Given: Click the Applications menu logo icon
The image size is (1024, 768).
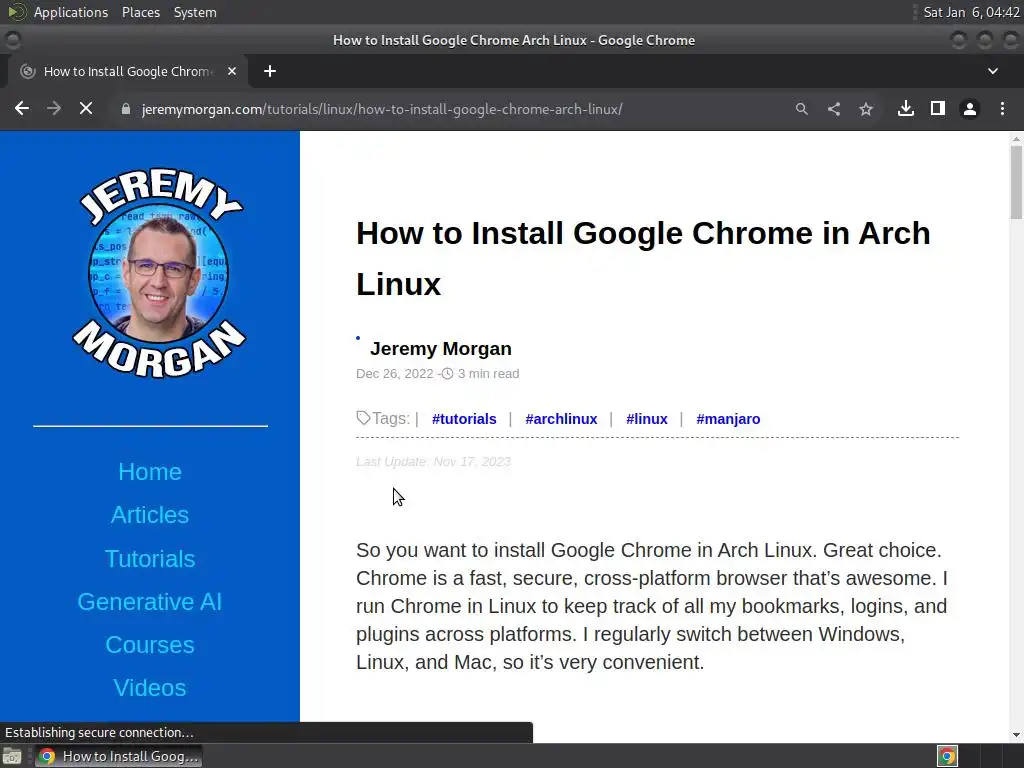Looking at the screenshot, I should (18, 12).
